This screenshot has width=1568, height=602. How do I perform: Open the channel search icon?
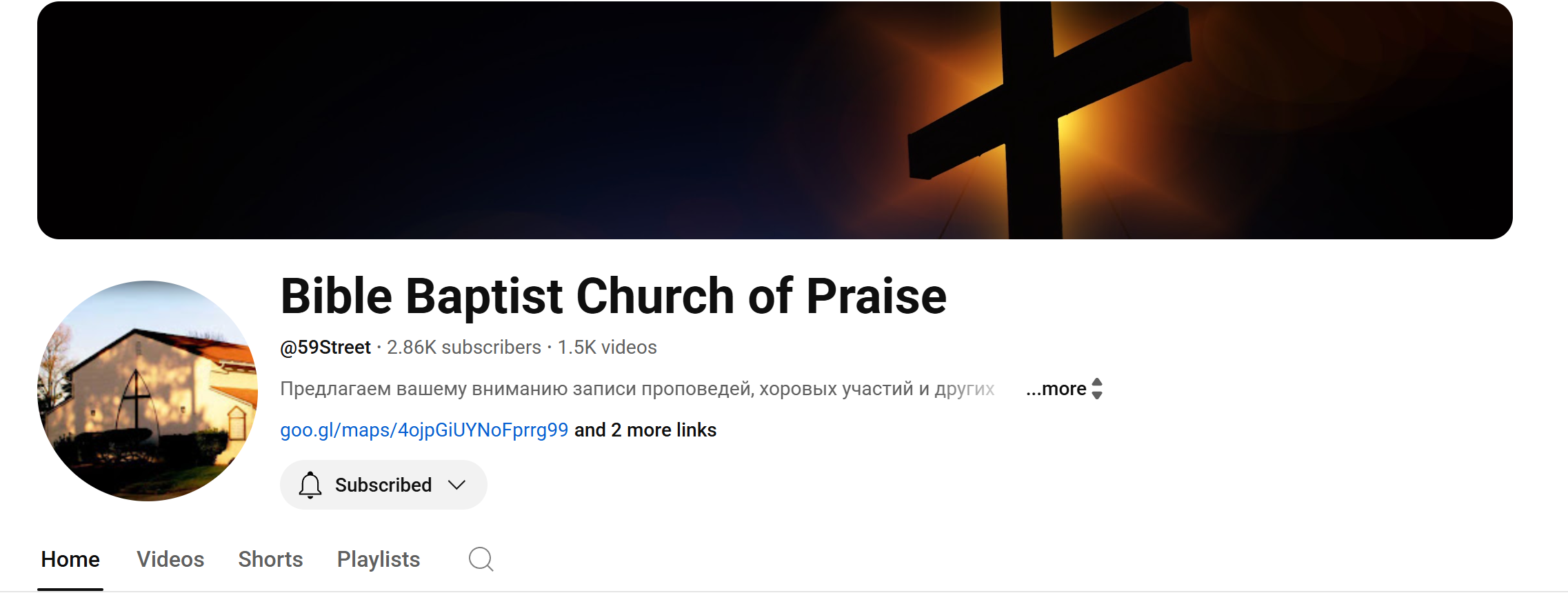481,559
